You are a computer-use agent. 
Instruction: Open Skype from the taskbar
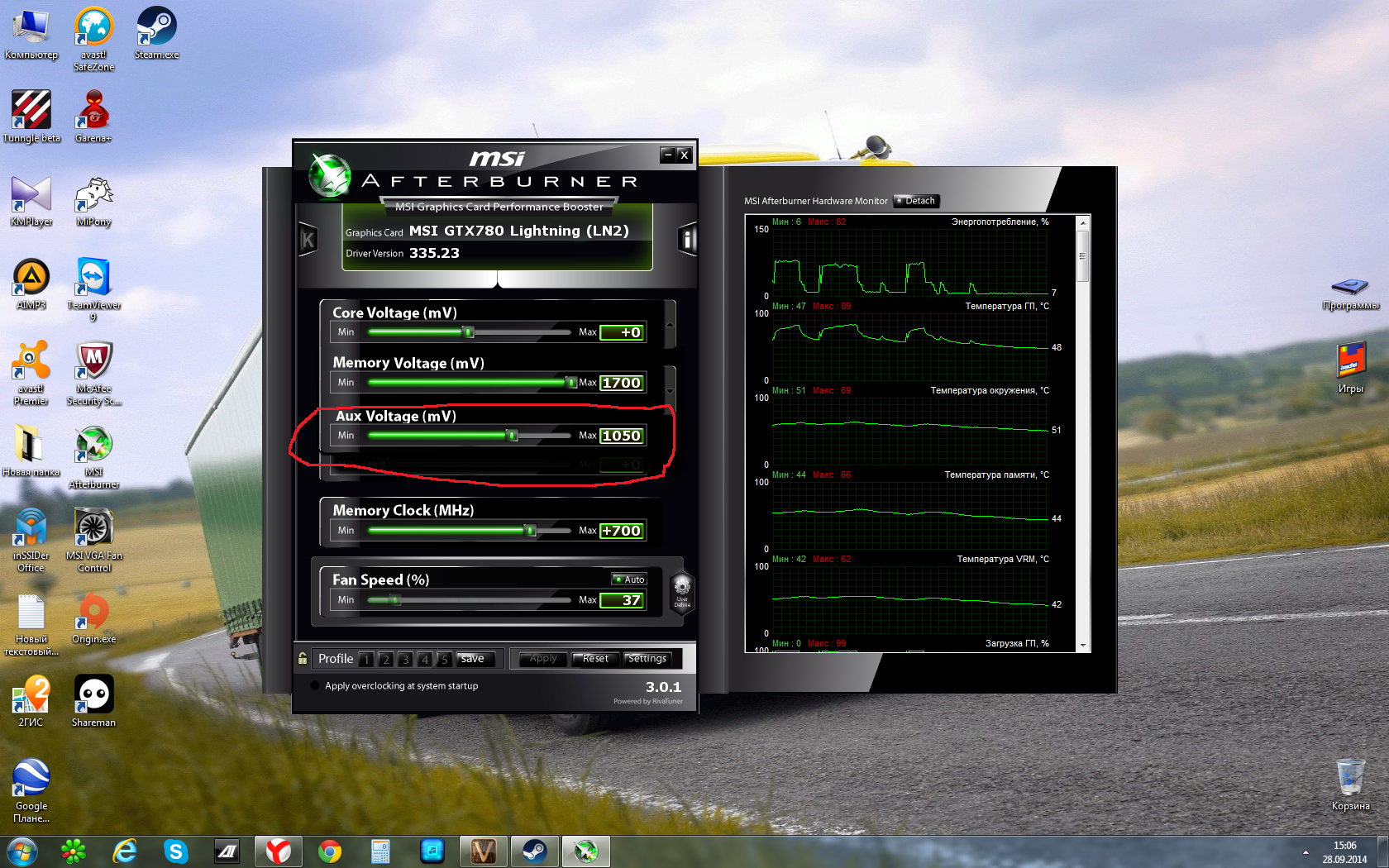tap(176, 851)
